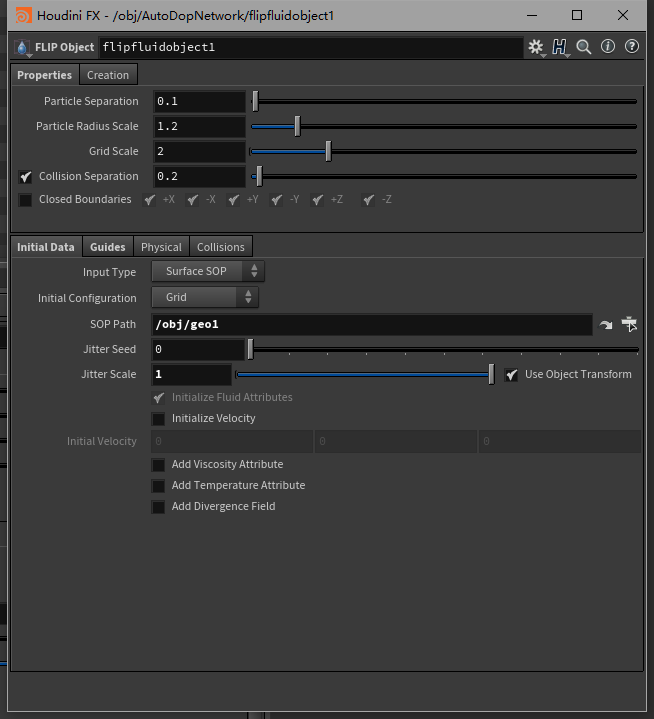Image resolution: width=654 pixels, height=719 pixels.
Task: Click the SOP Path label
Action: pos(113,324)
